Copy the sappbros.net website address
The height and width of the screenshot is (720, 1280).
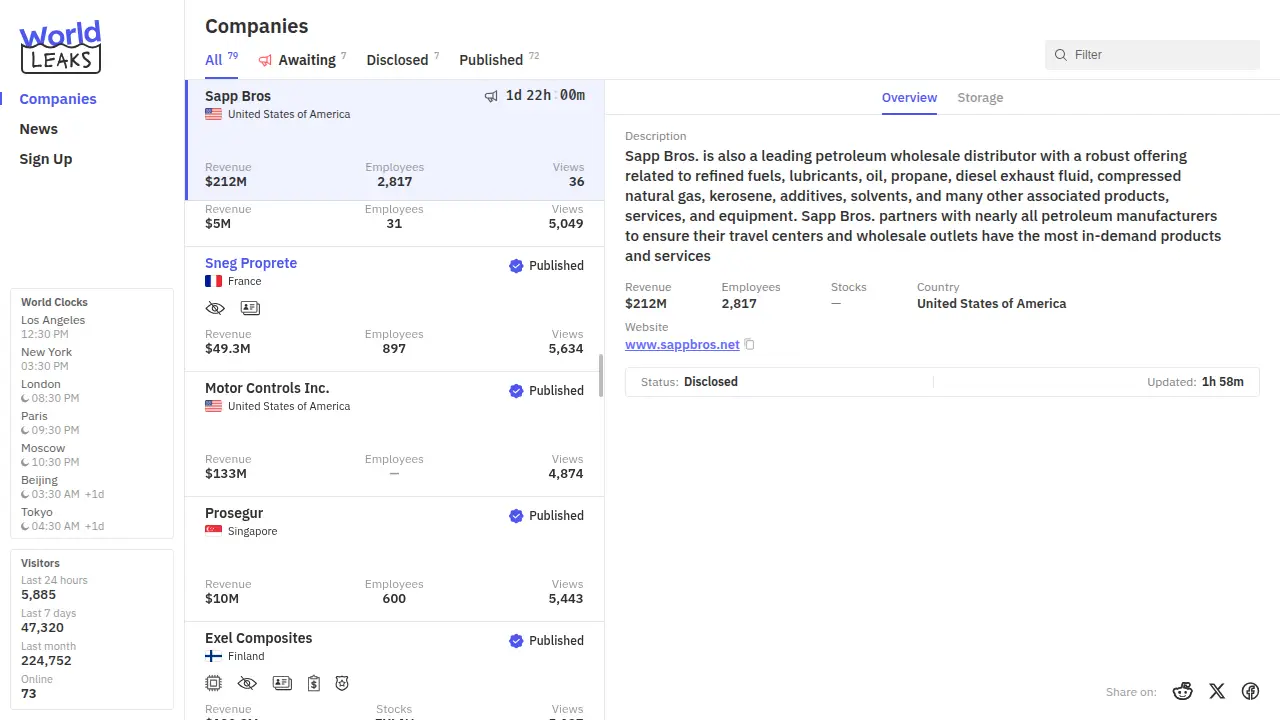(749, 345)
